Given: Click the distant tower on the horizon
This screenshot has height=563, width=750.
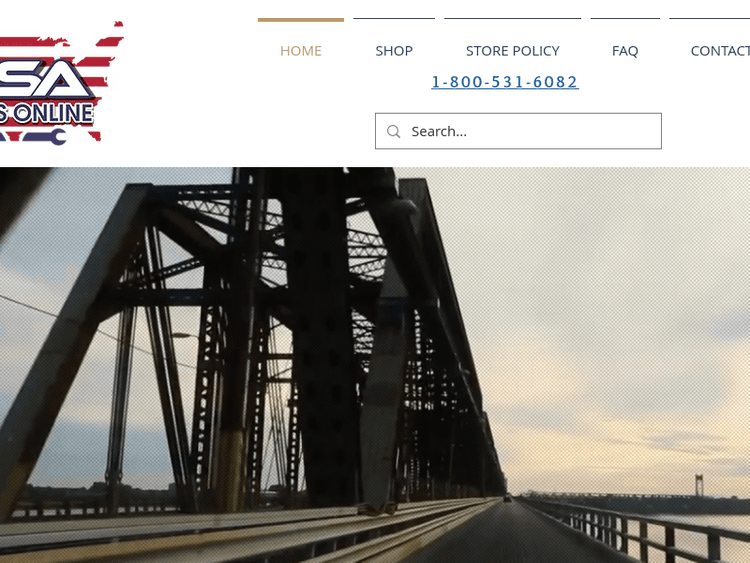Looking at the screenshot, I should (699, 485).
